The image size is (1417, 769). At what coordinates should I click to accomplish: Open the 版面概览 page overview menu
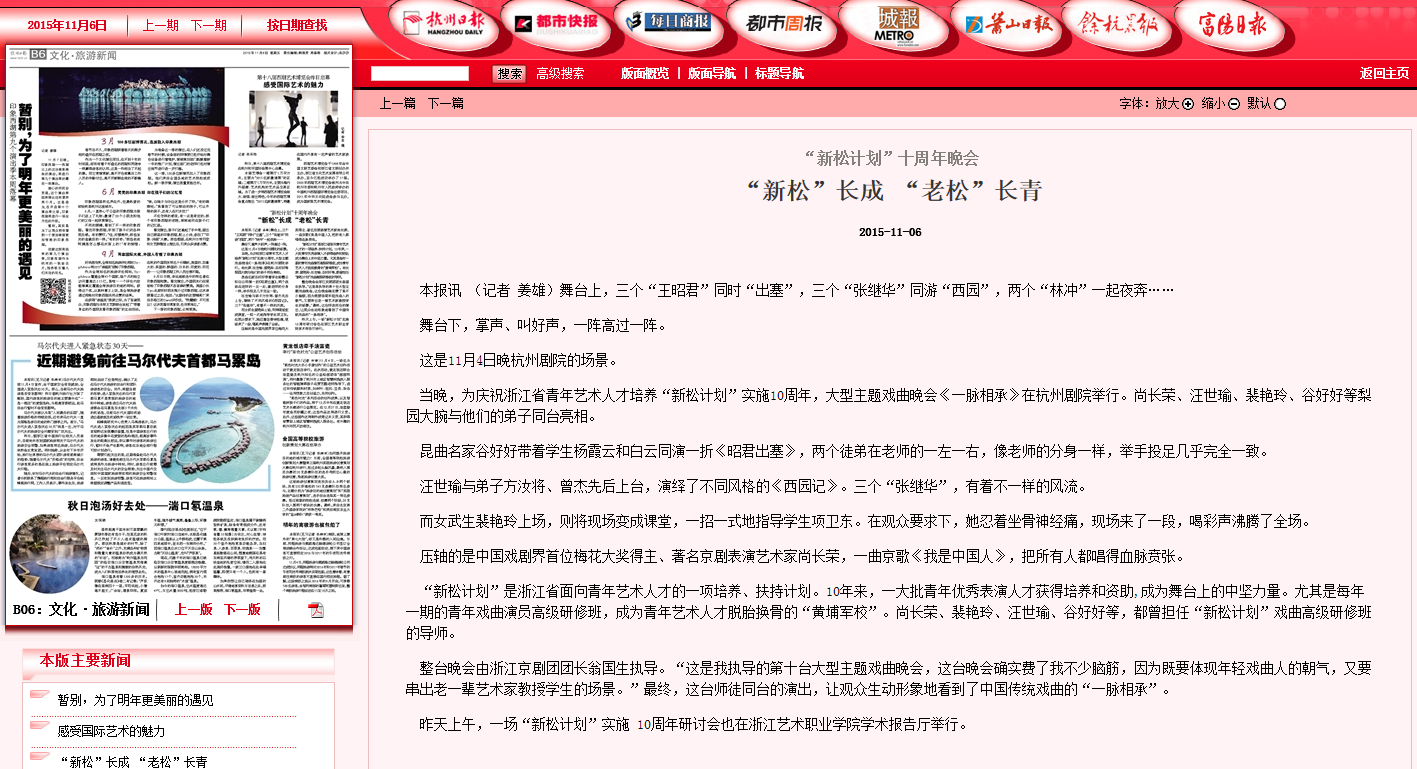[644, 73]
